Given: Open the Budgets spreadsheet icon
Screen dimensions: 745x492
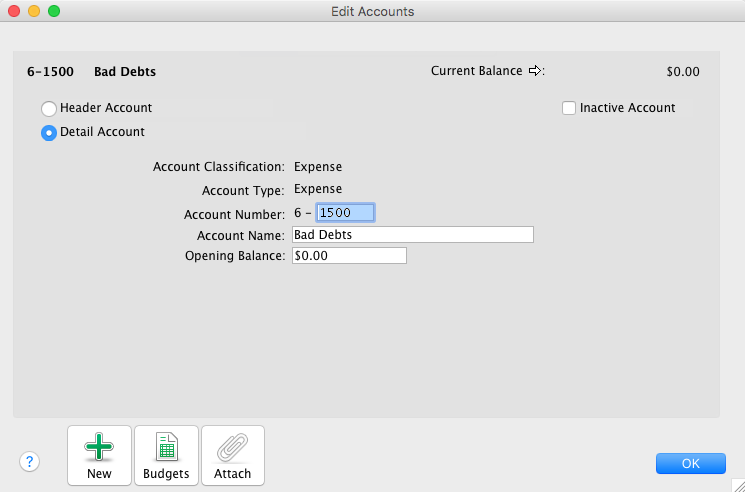Looking at the screenshot, I should click(166, 447).
